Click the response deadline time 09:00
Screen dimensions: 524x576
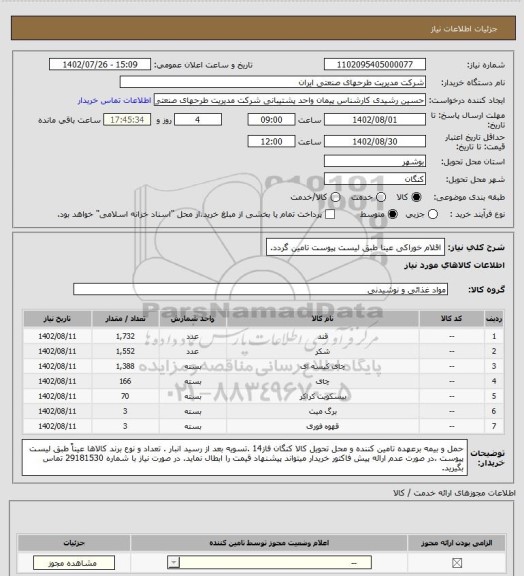271,120
